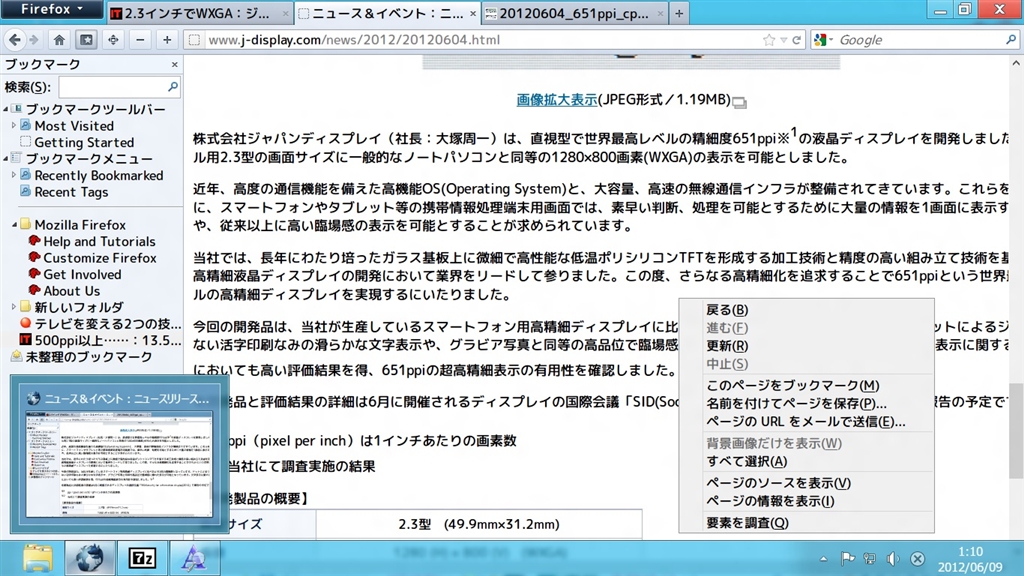
Task: Show hidden tray icons arrow
Action: pyautogui.click(x=823, y=559)
